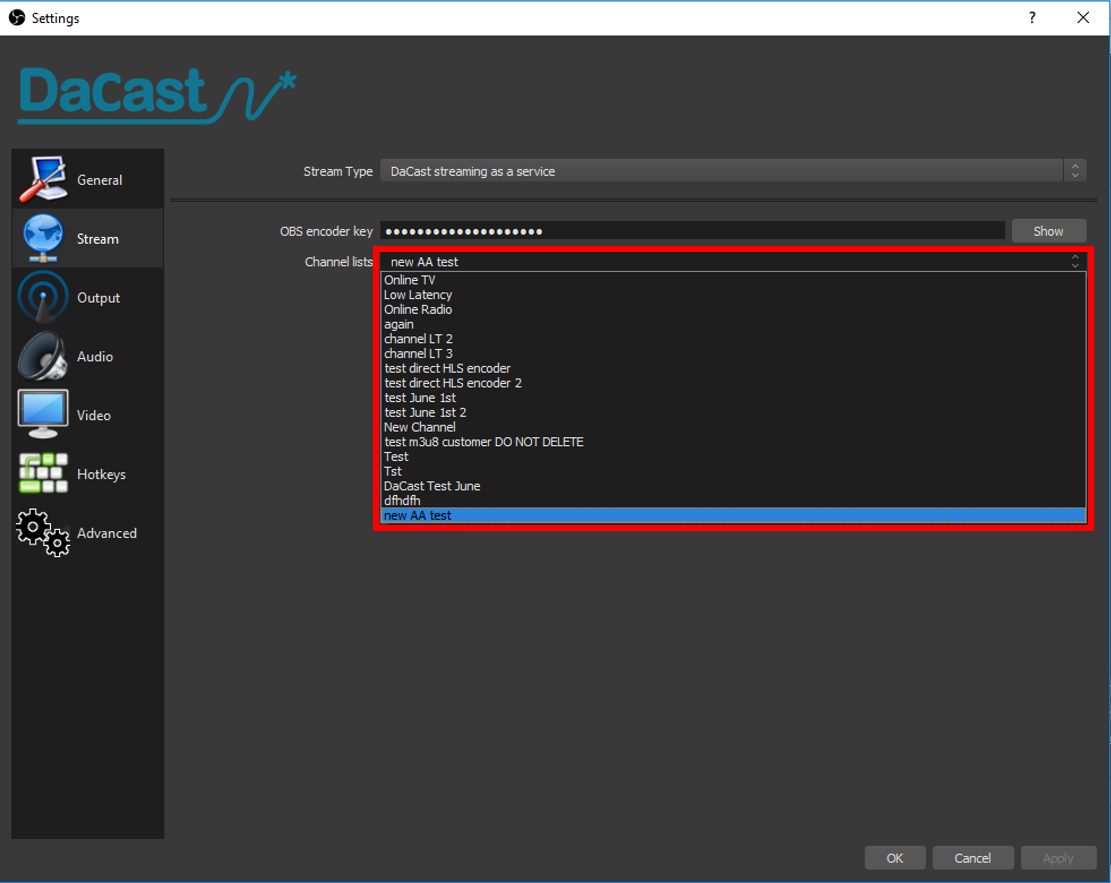Screen dimensions: 1111x883
Task: Select channel LT 3
Action: coord(733,354)
